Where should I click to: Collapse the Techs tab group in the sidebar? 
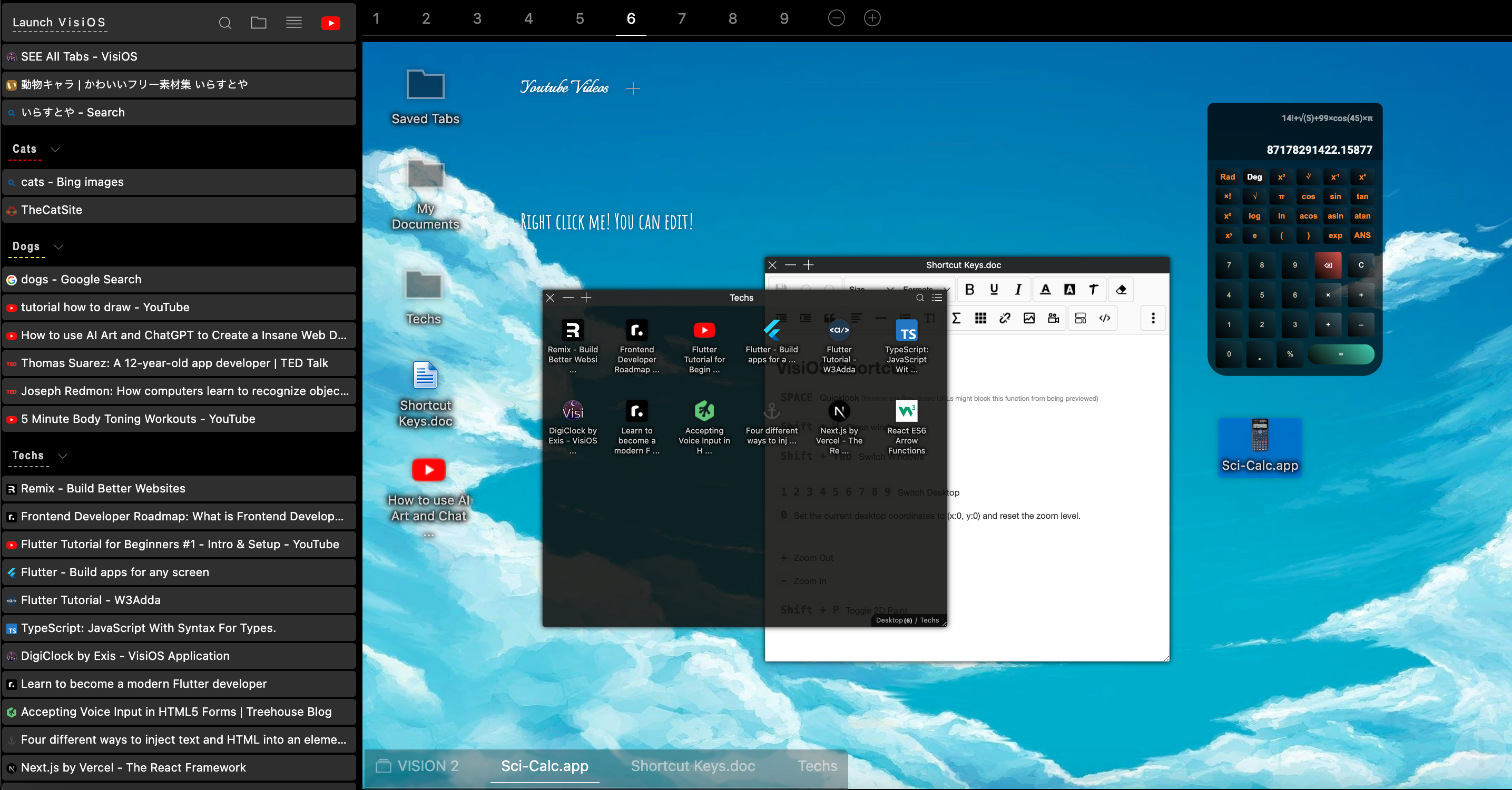[x=63, y=456]
